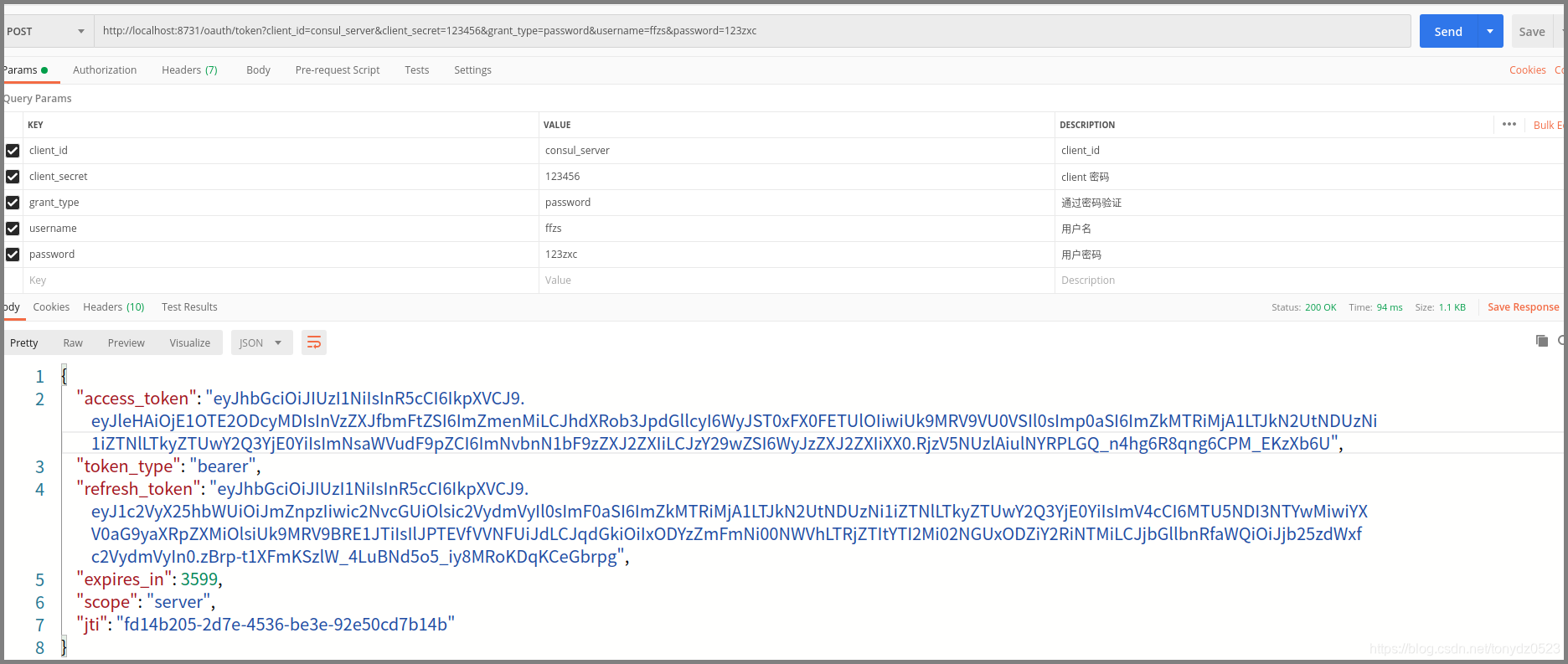Click the empty Value field
Screen dimensions: 1568x664
797,281
